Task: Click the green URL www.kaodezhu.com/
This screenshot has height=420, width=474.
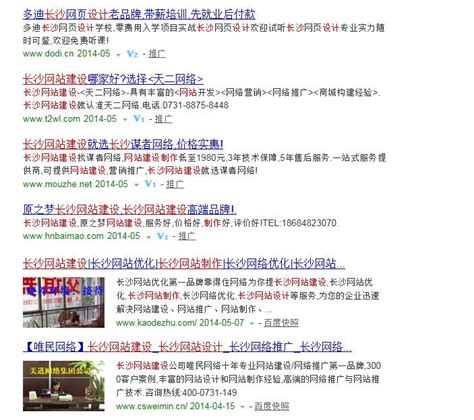Action: pyautogui.click(x=156, y=323)
